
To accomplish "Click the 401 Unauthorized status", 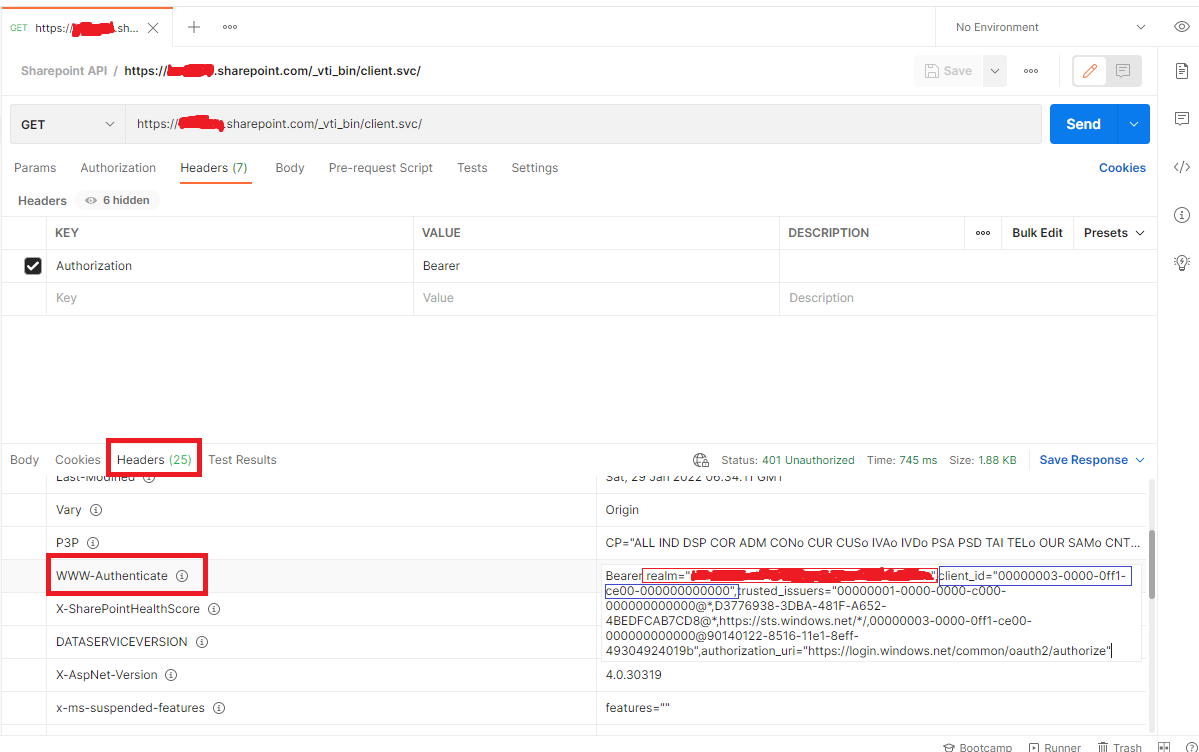I will tap(808, 460).
